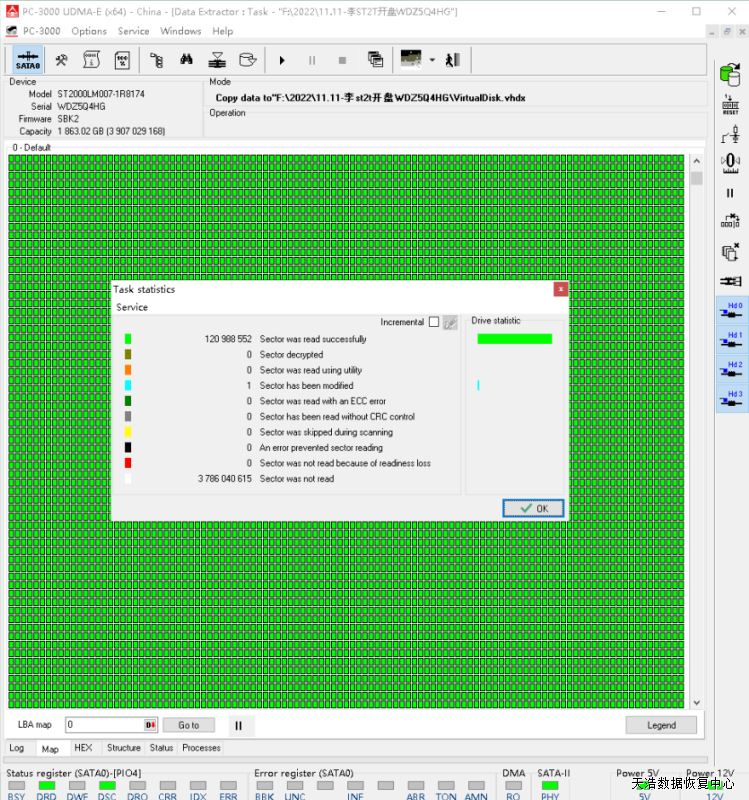Click the crossed tools utilities icon
749x800 pixels.
(x=61, y=60)
